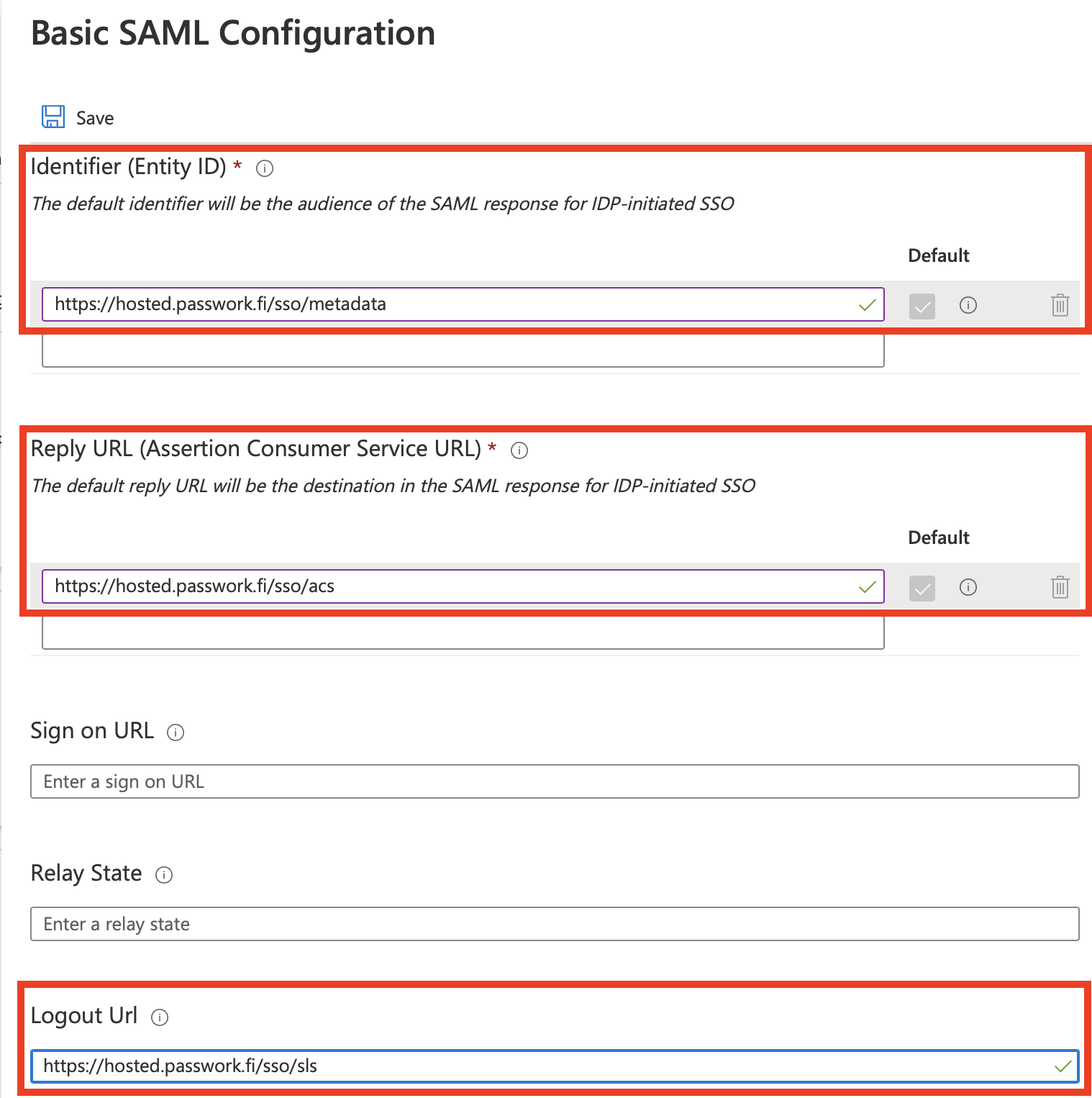1092x1098 pixels.
Task: Open the Sign on URL info tooltip
Action: 175,732
